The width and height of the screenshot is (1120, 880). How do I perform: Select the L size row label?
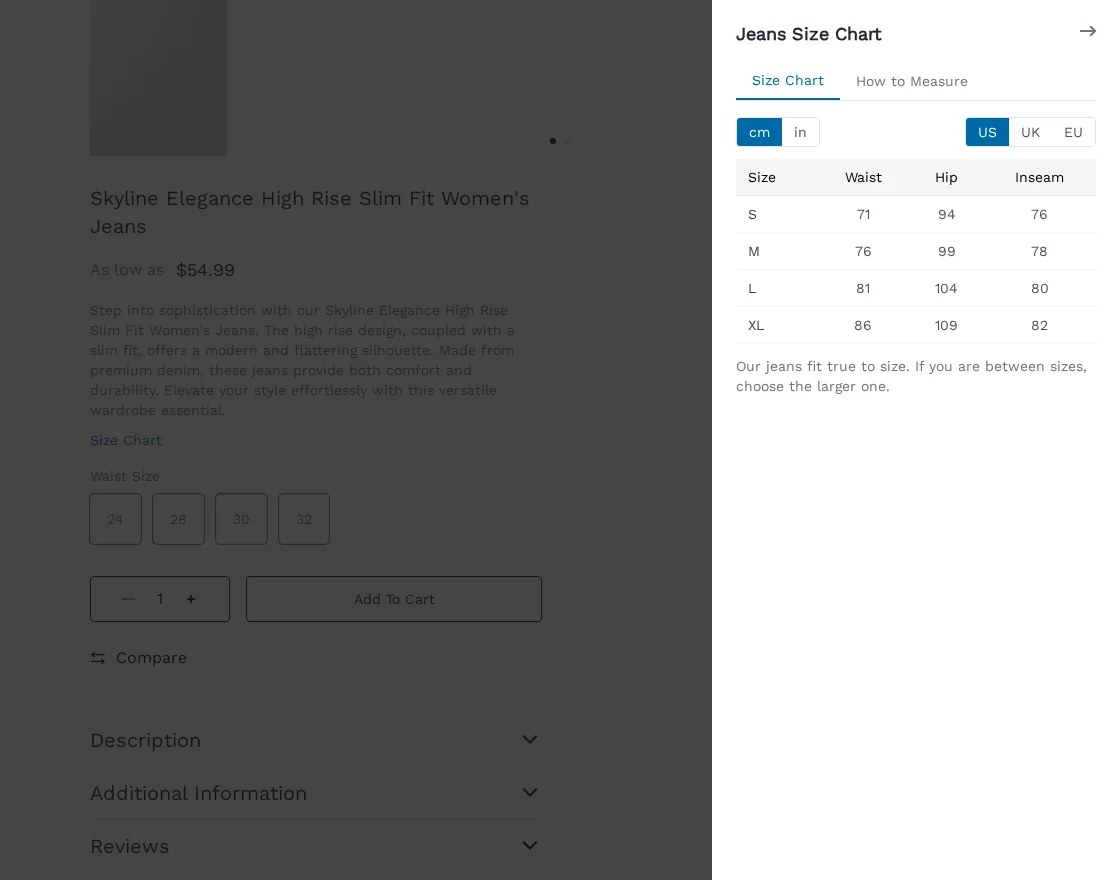751,289
